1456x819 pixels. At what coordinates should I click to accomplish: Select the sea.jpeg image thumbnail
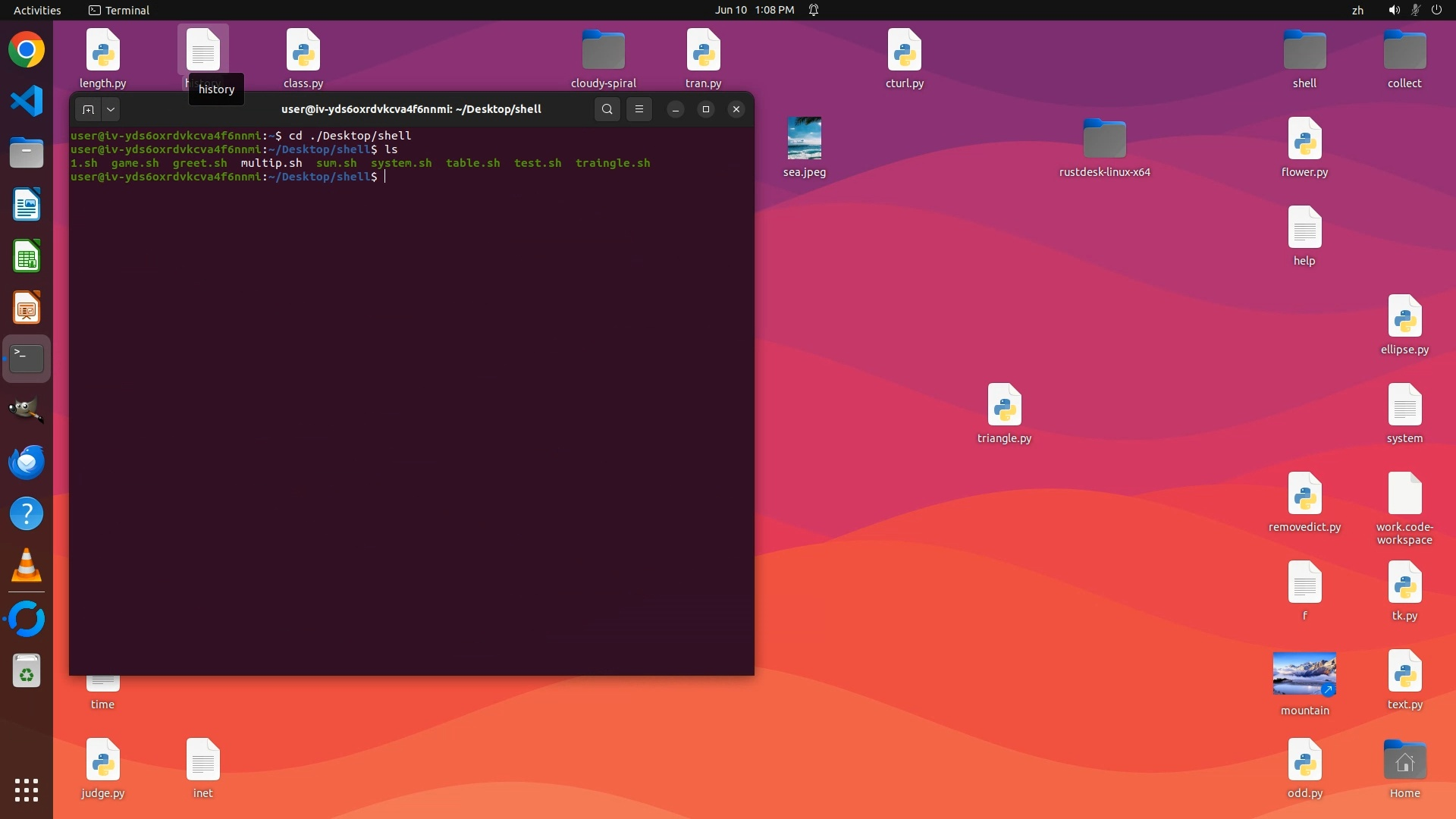click(x=804, y=138)
